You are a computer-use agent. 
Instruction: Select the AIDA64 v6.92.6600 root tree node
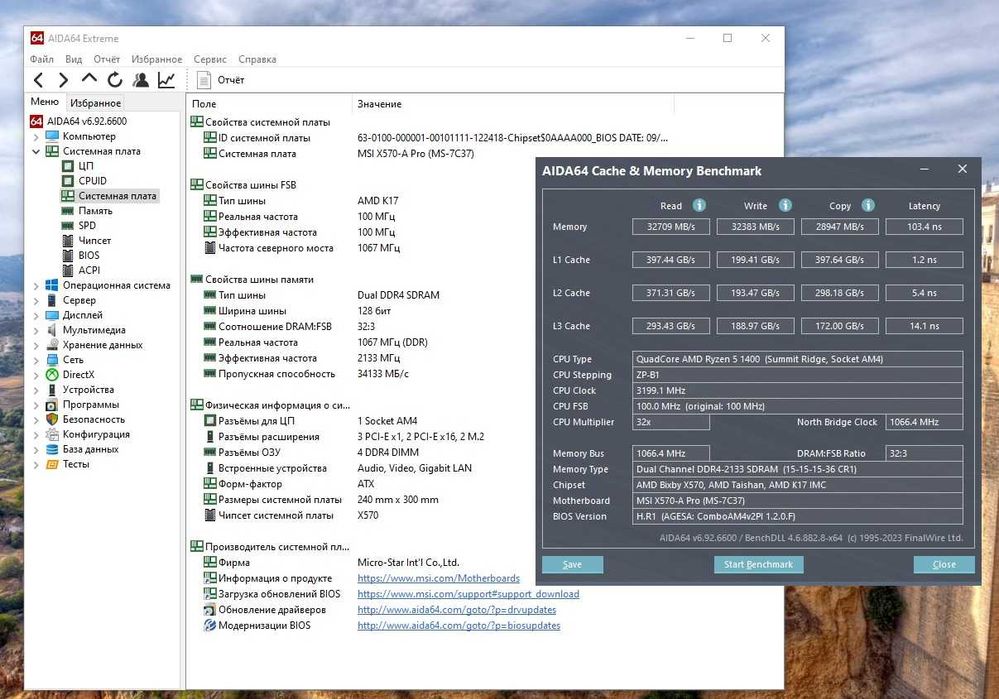click(x=87, y=121)
